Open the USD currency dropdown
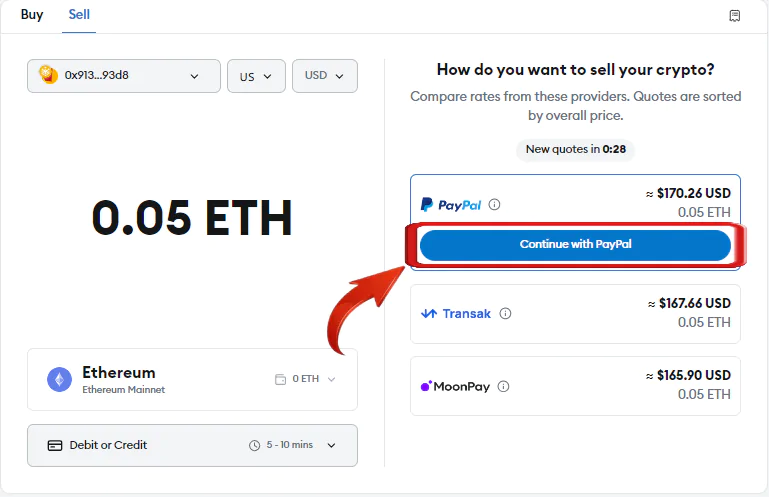The image size is (769, 497). pos(325,76)
